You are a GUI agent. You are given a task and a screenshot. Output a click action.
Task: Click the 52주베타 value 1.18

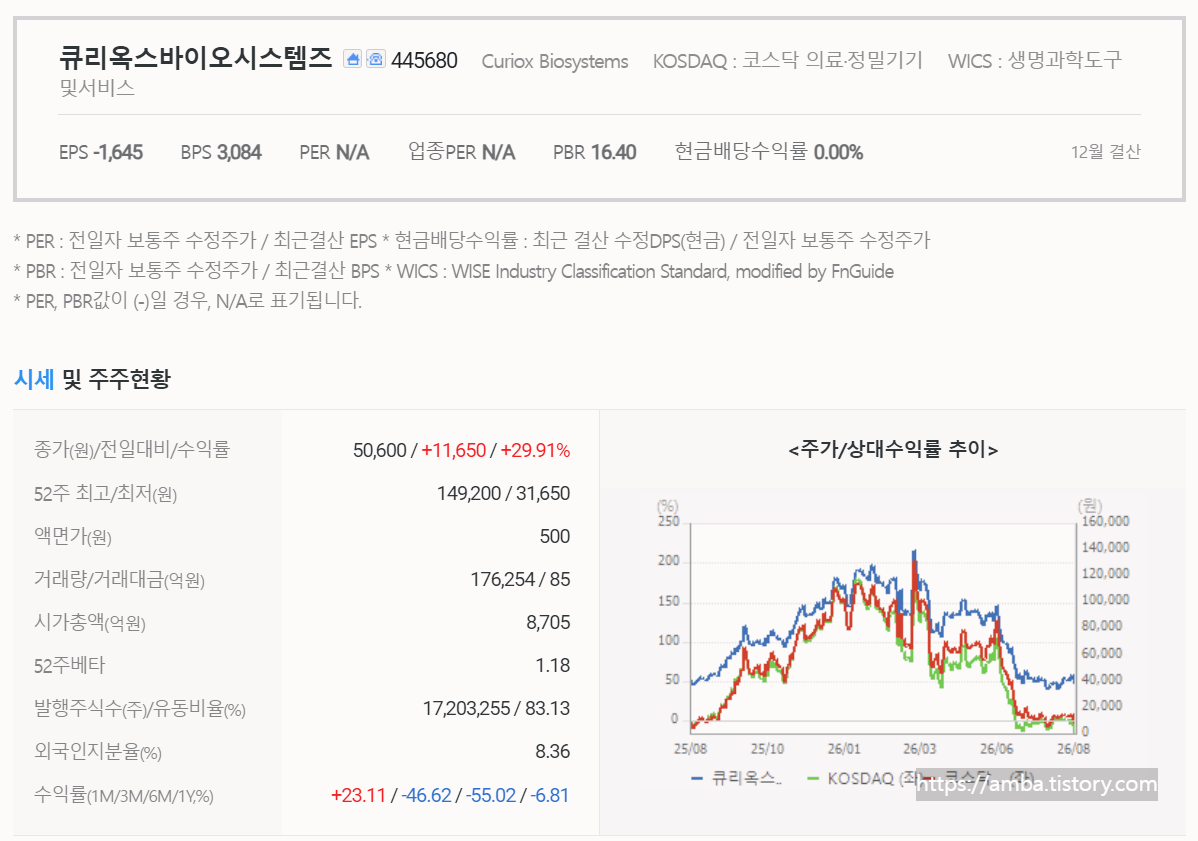click(x=552, y=665)
